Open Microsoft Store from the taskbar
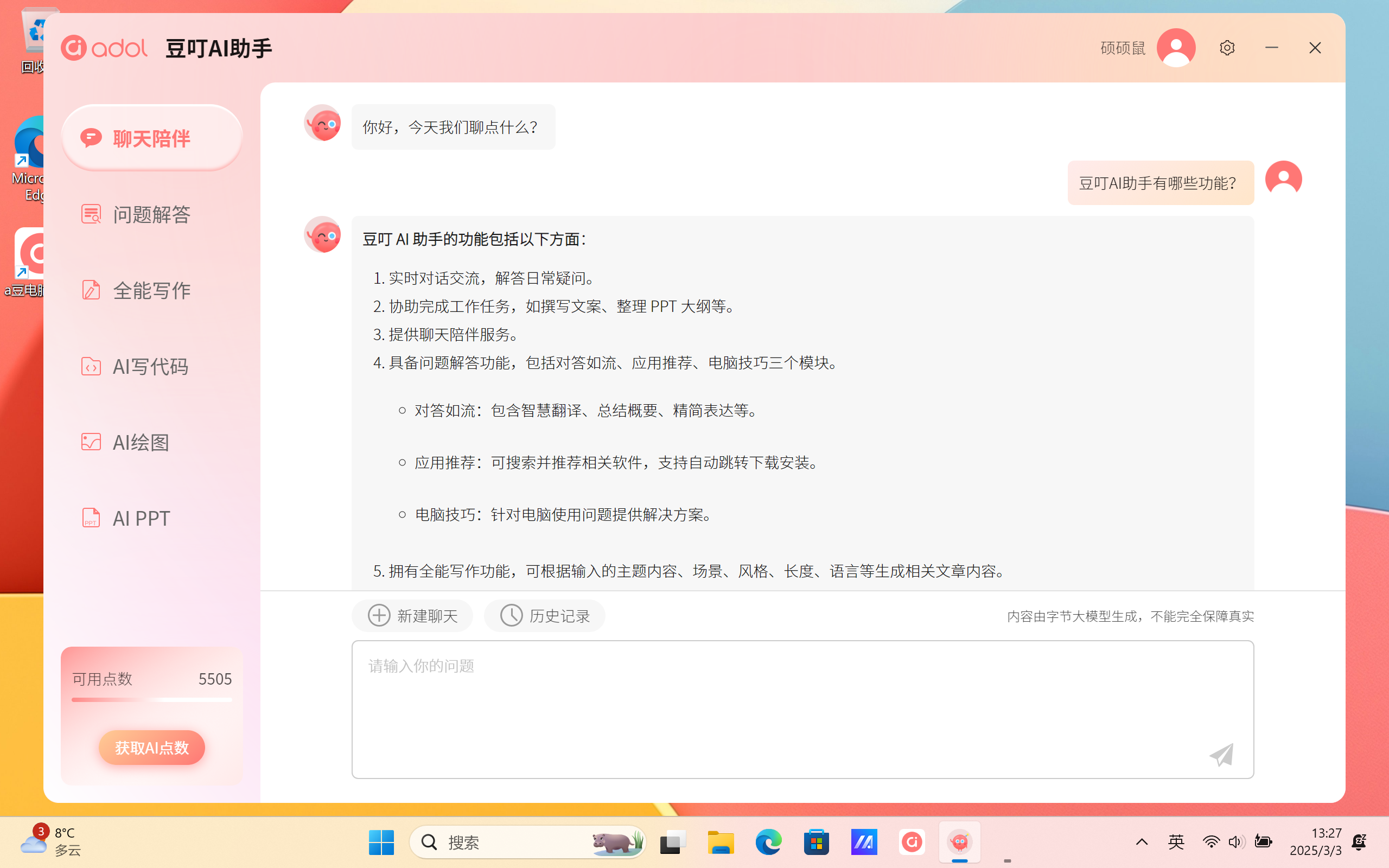This screenshot has height=868, width=1389. 816,842
